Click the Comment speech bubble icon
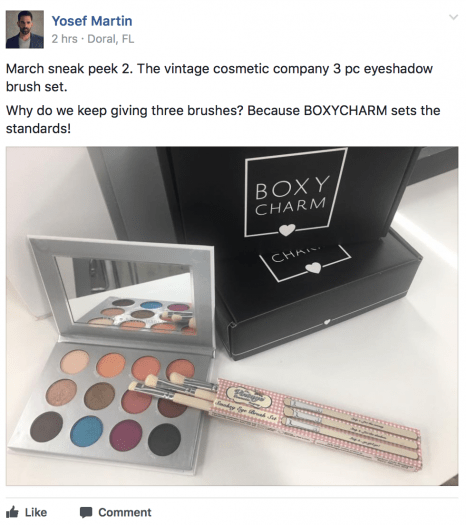This screenshot has width=466, height=525. point(86,512)
